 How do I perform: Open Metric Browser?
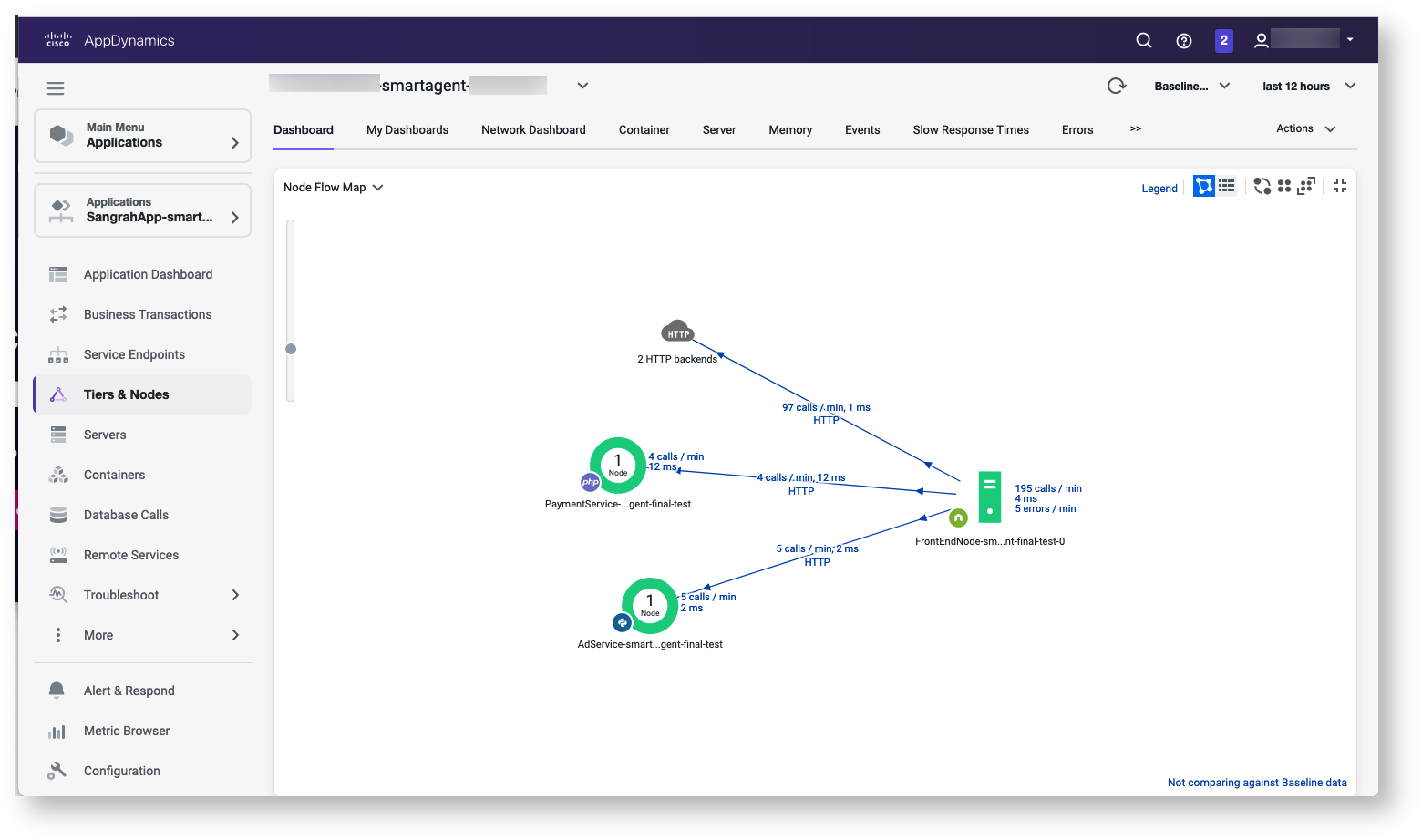tap(142, 731)
